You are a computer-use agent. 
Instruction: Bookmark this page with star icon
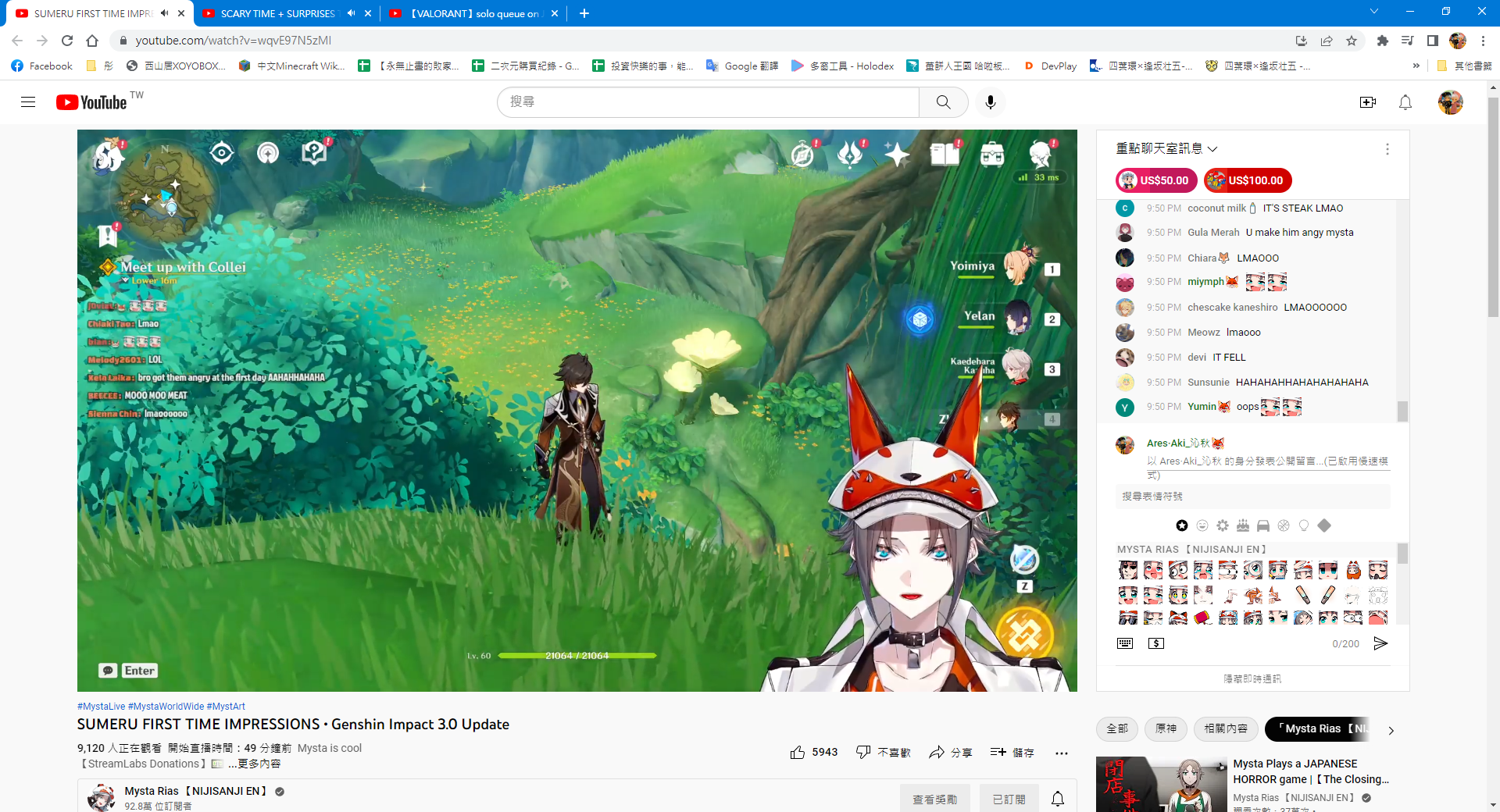[x=1352, y=41]
